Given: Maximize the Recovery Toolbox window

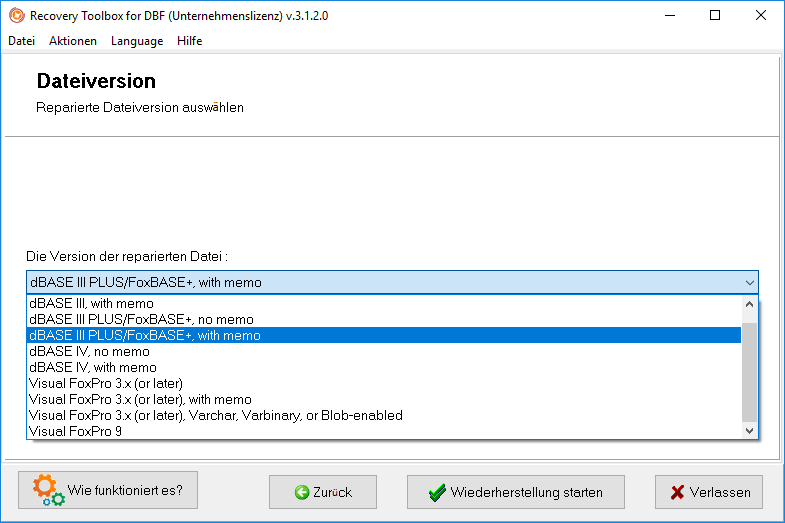Looking at the screenshot, I should point(715,16).
